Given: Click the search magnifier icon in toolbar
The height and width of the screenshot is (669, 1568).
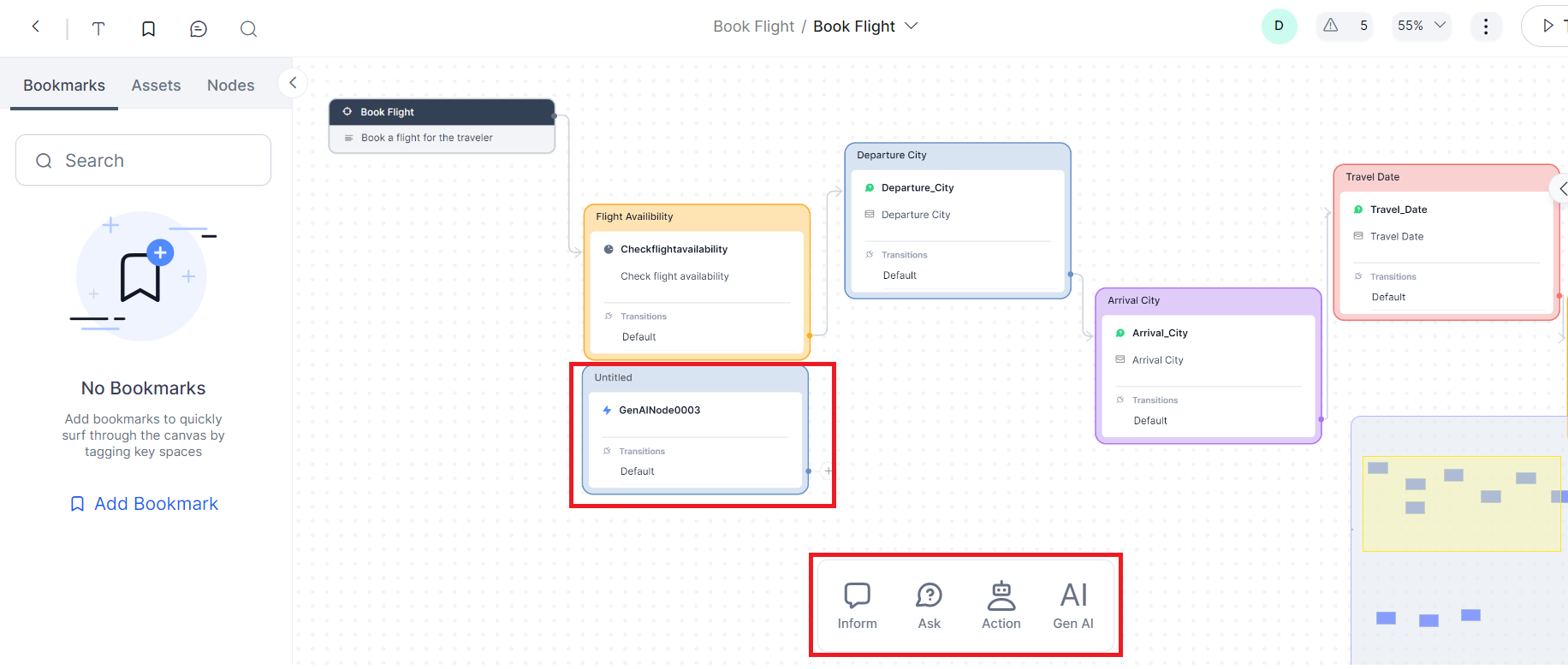Looking at the screenshot, I should [248, 29].
